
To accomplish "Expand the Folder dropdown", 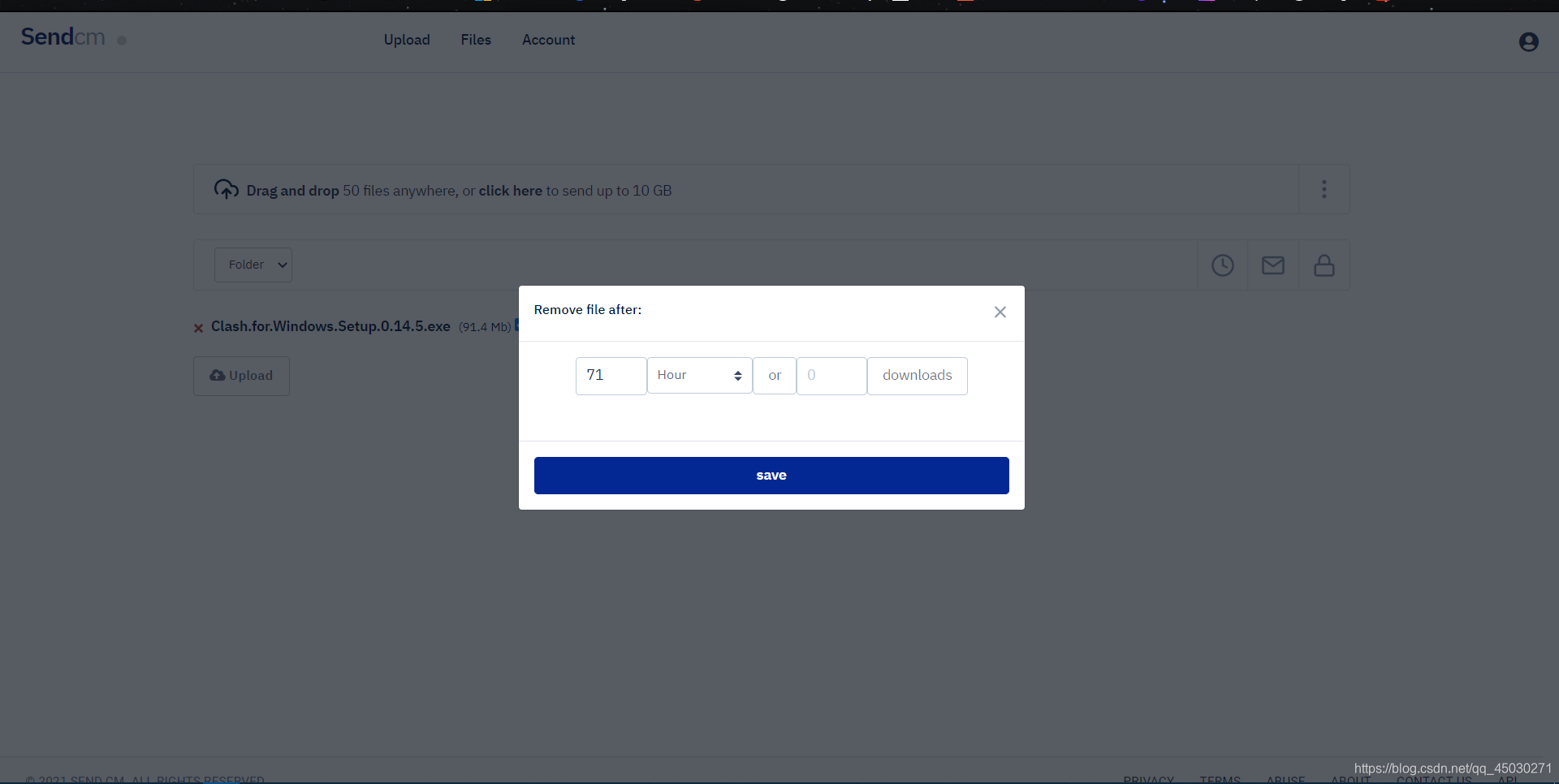I will 253,265.
